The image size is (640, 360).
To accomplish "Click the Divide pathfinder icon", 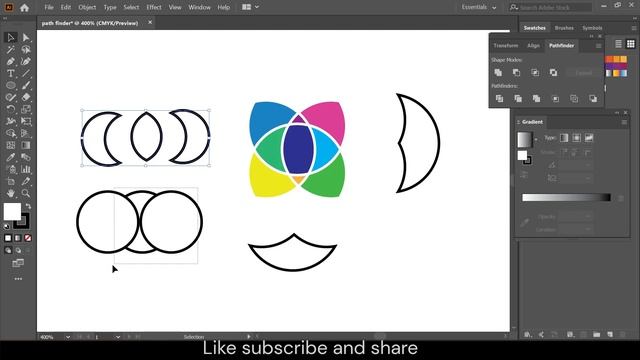I will pos(499,98).
